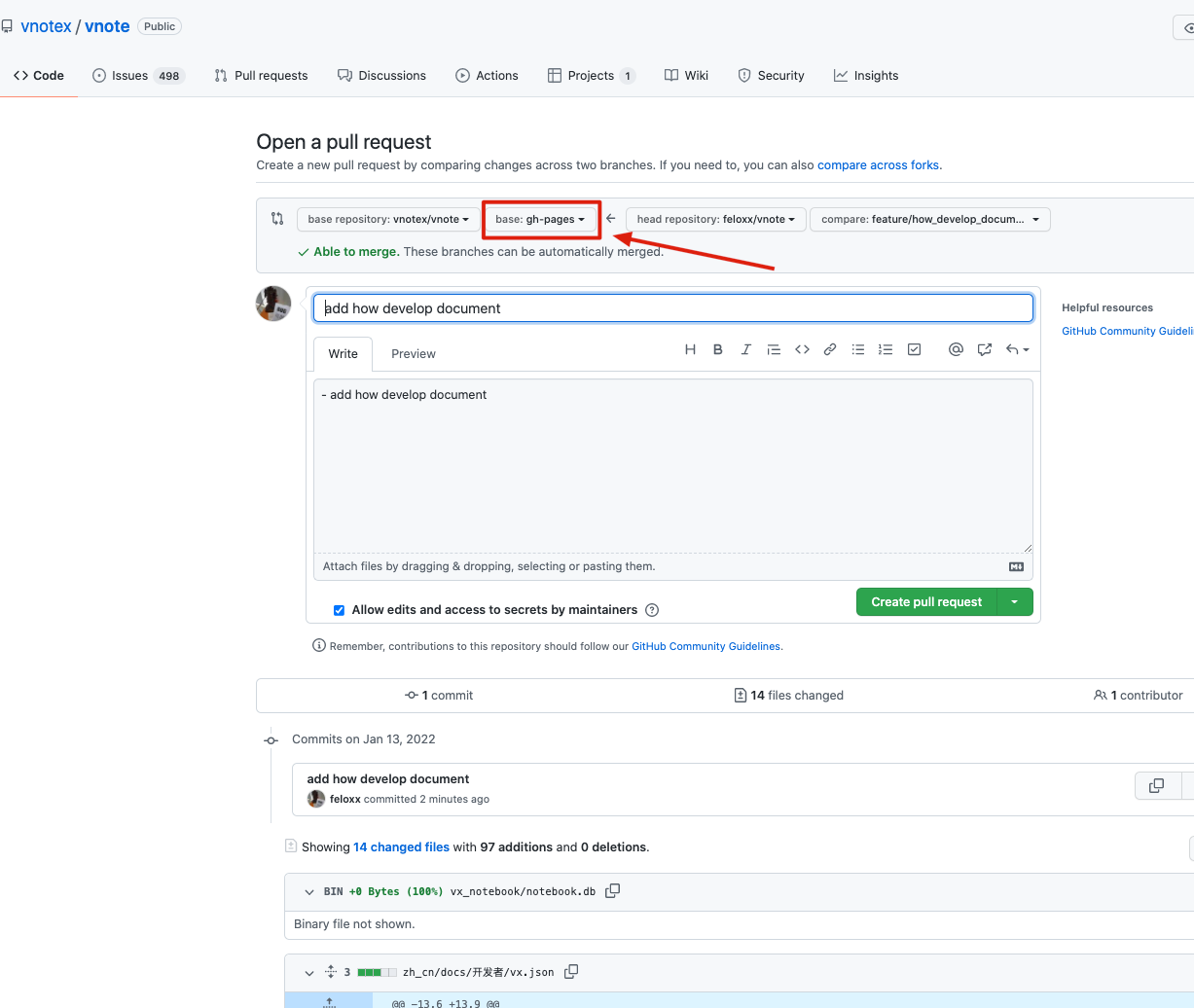The width and height of the screenshot is (1194, 1008).
Task: Insert heading using the H toolbar icon
Action: point(690,349)
